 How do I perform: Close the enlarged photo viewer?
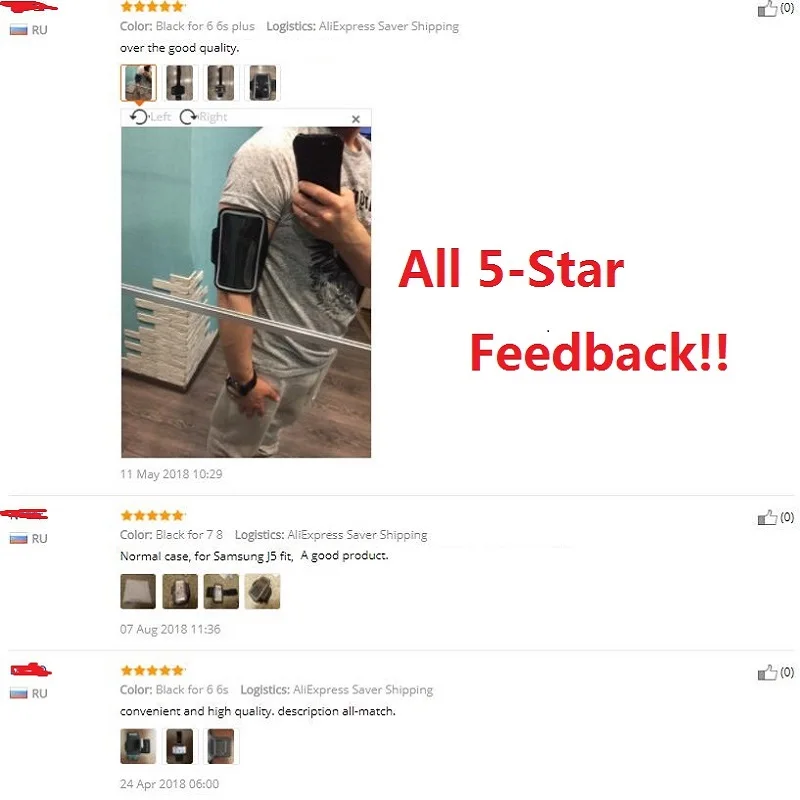pos(356,119)
